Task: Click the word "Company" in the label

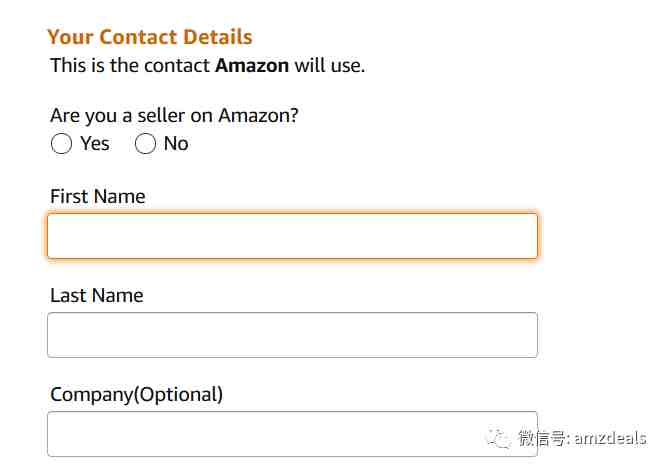Action: click(92, 395)
